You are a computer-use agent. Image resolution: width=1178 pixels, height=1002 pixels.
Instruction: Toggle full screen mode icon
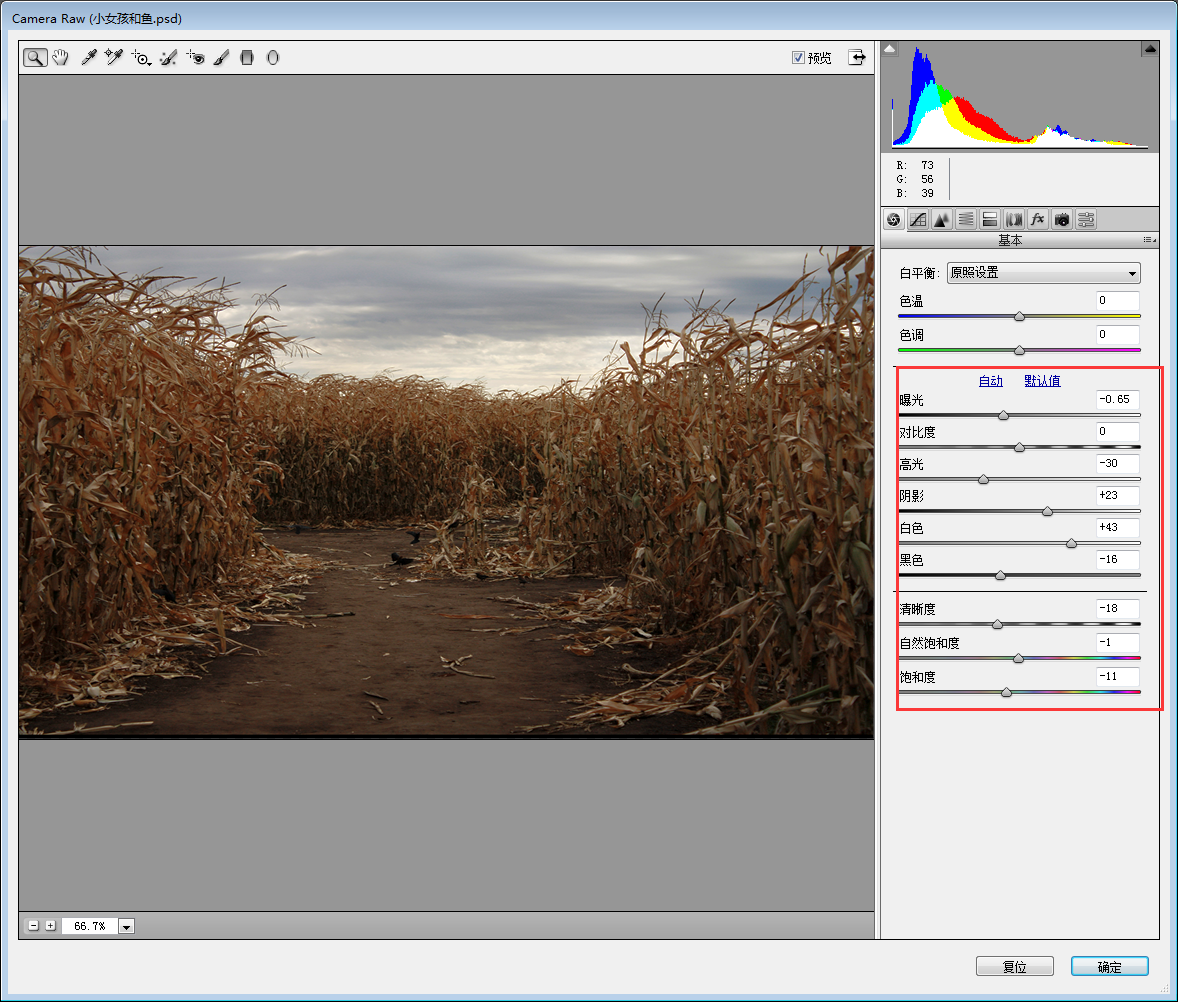coord(856,58)
